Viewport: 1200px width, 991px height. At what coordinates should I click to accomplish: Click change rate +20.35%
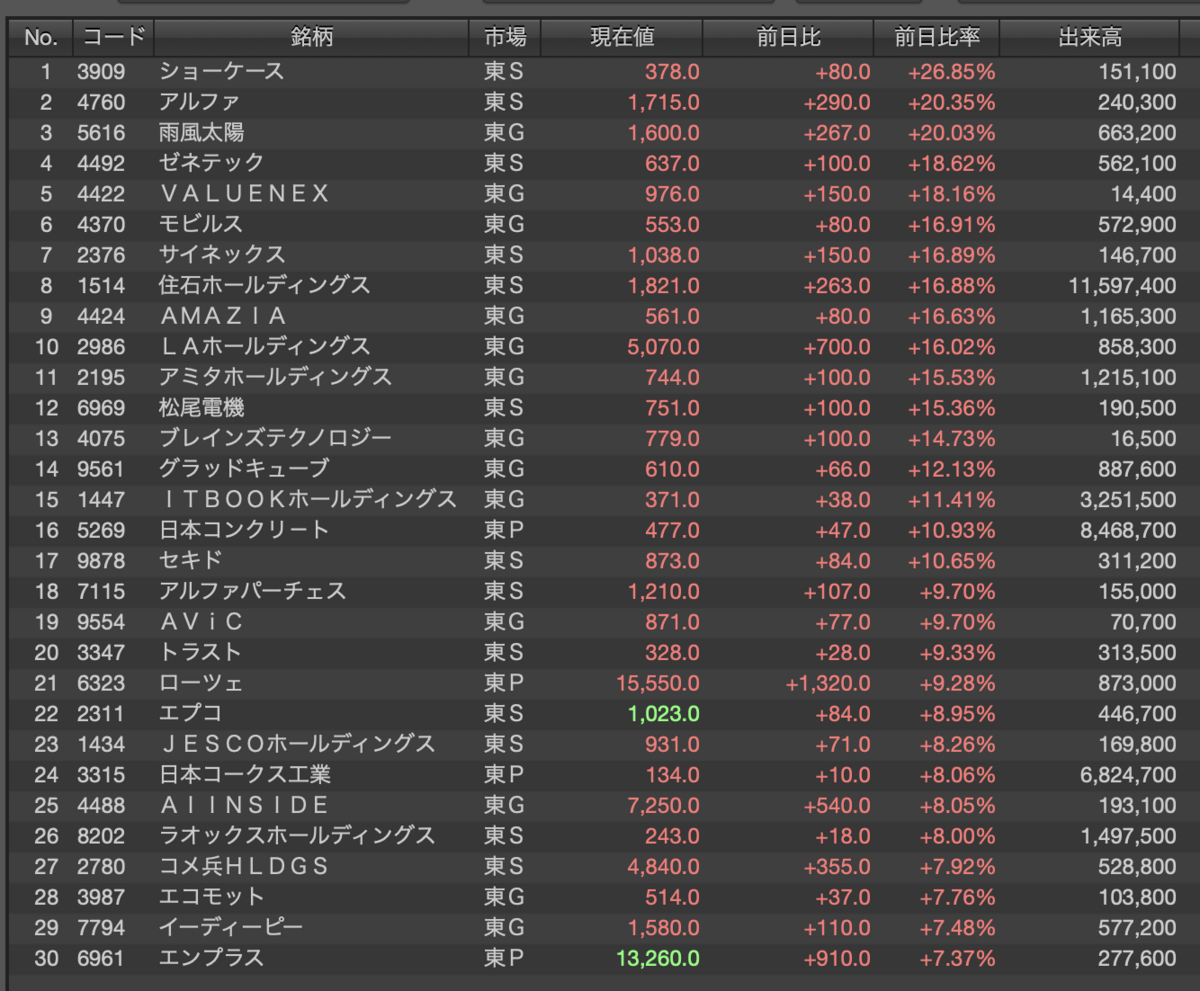coord(951,102)
